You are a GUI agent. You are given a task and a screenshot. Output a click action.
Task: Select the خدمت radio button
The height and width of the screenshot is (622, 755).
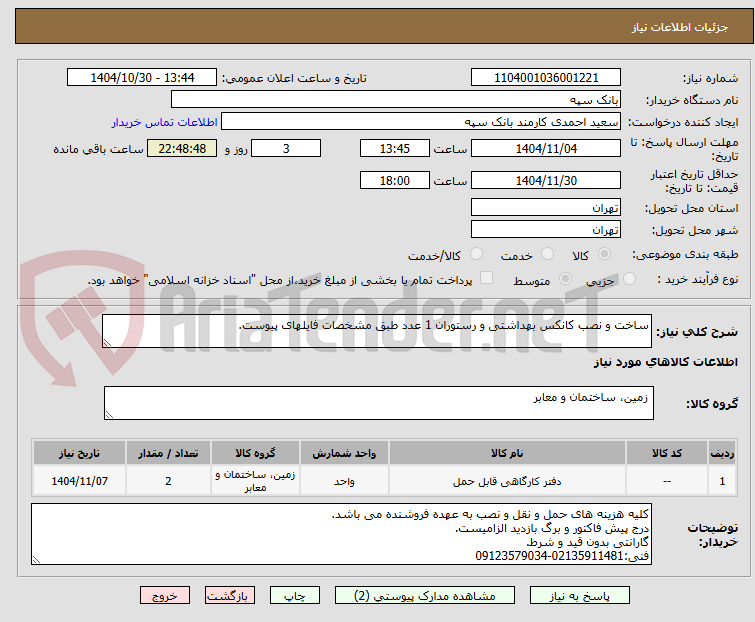point(547,254)
